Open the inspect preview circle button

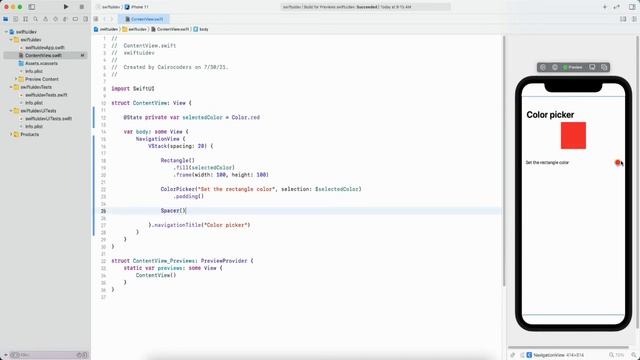click(x=555, y=67)
